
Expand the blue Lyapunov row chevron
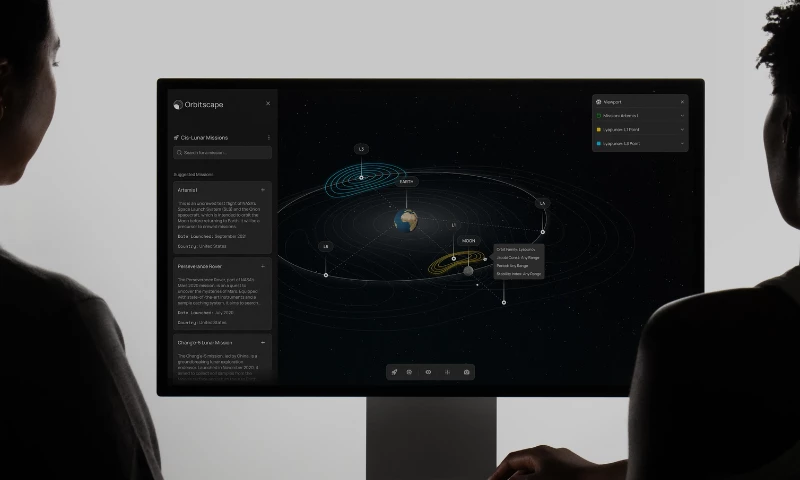coord(682,143)
